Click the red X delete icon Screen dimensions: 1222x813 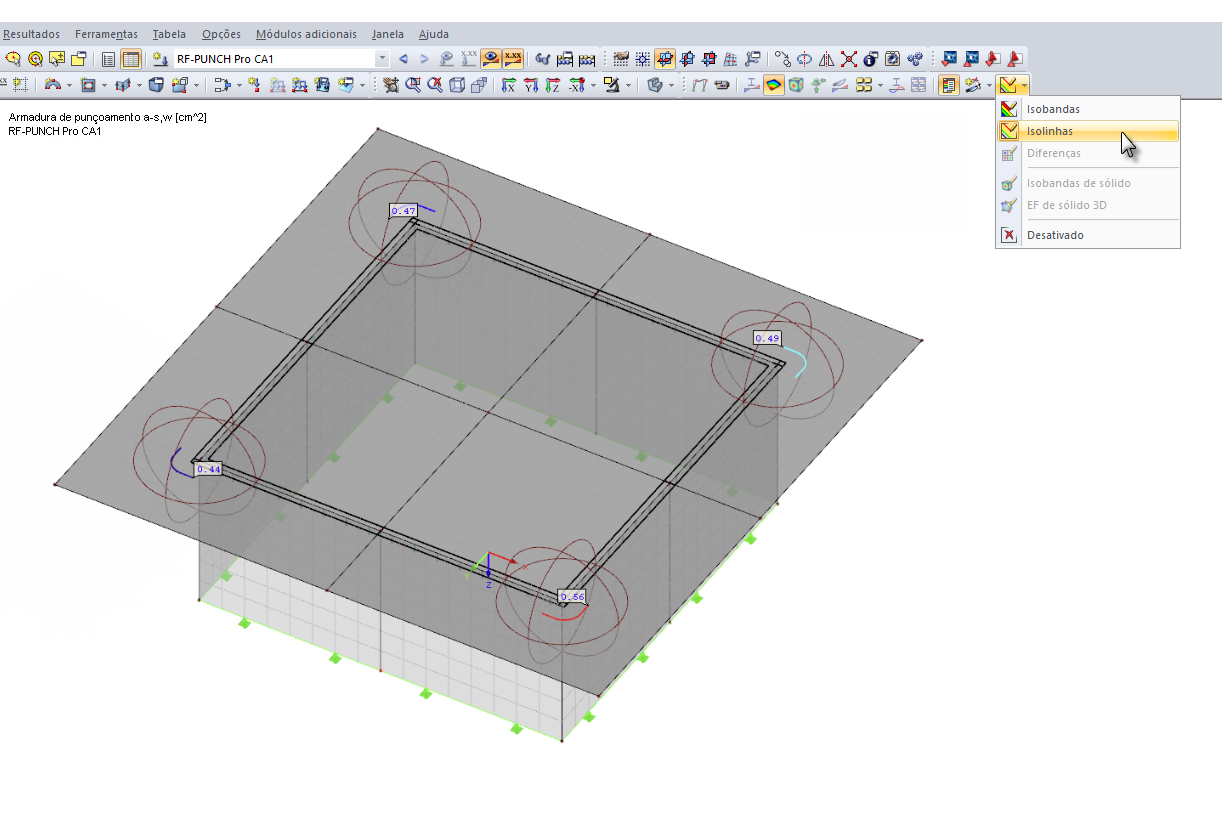tap(848, 59)
